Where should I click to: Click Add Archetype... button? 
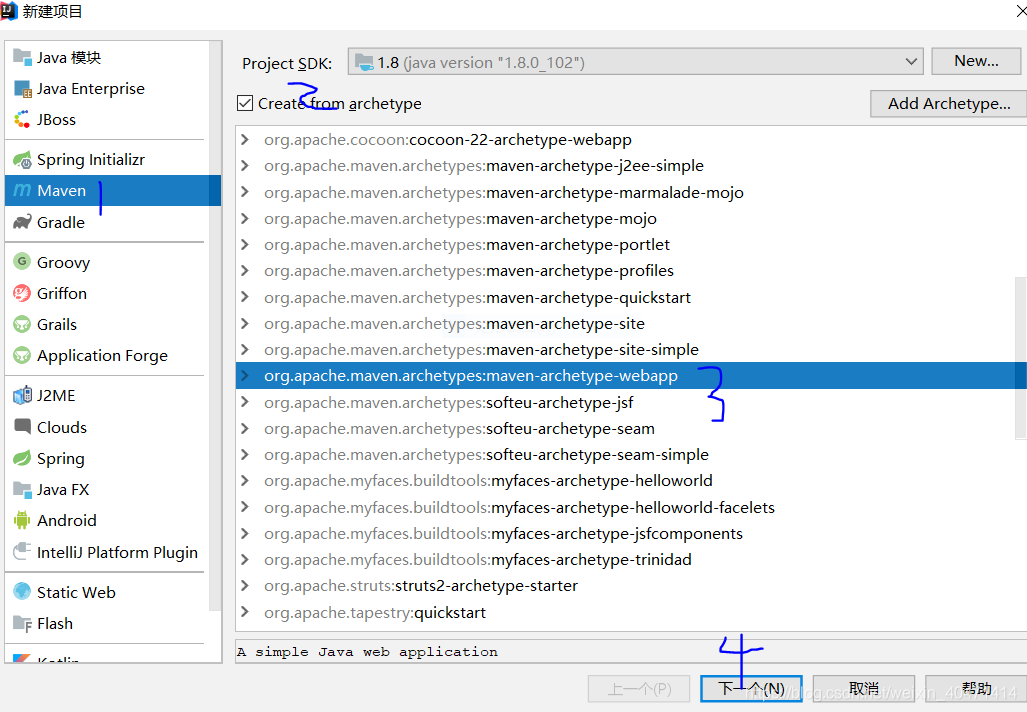coord(948,103)
